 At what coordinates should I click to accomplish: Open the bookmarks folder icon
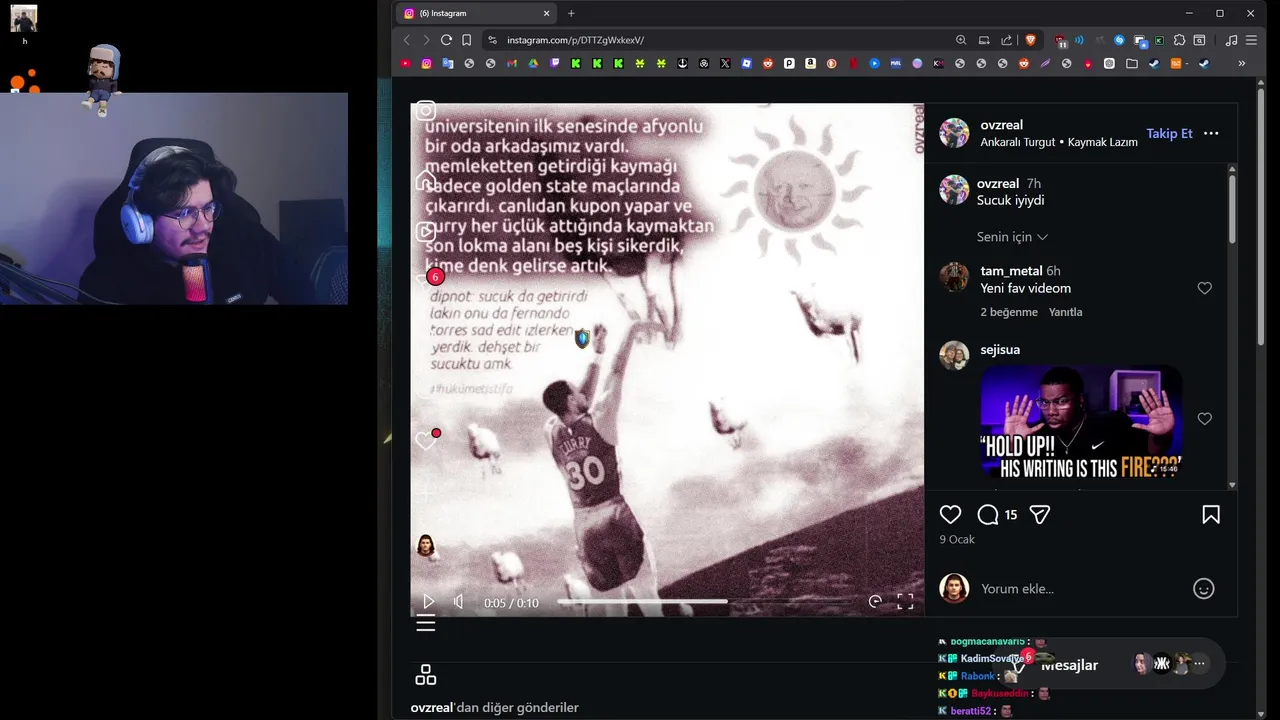click(x=1132, y=63)
